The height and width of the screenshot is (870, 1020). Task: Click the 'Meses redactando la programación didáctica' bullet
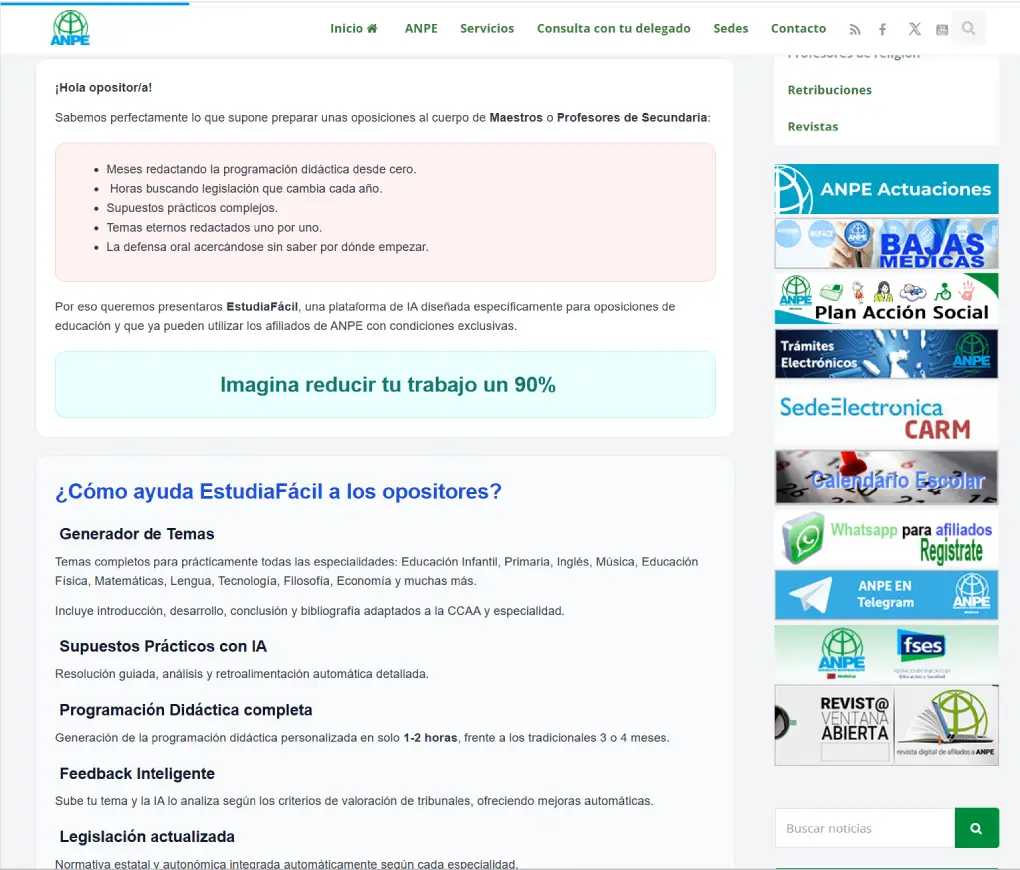tap(261, 169)
